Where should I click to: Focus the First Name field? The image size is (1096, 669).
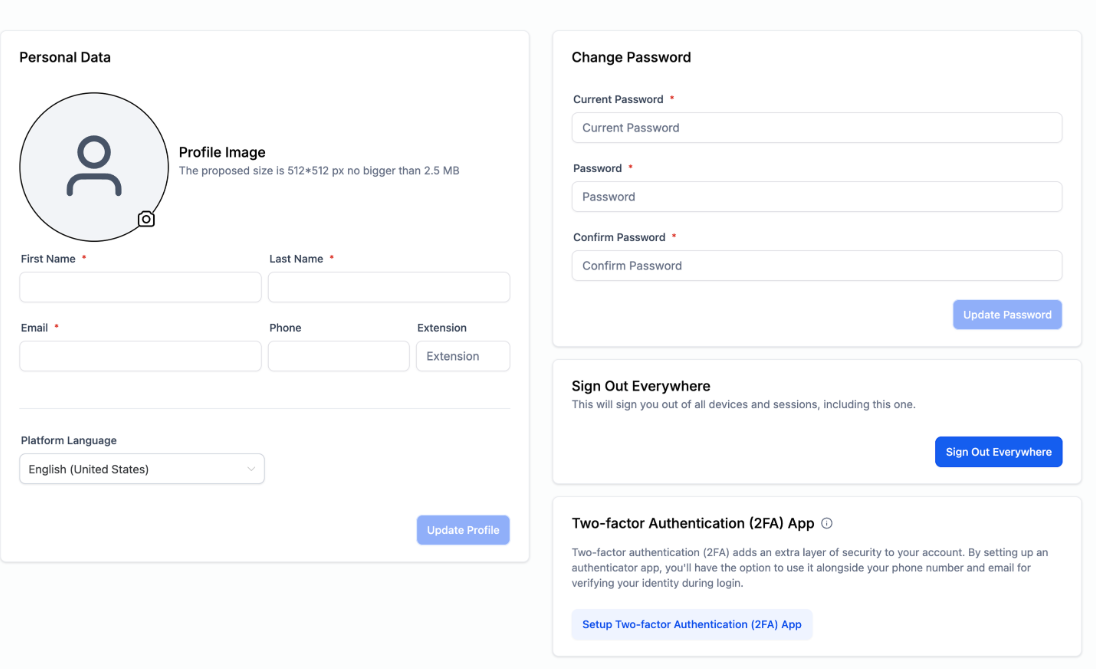[x=140, y=287]
